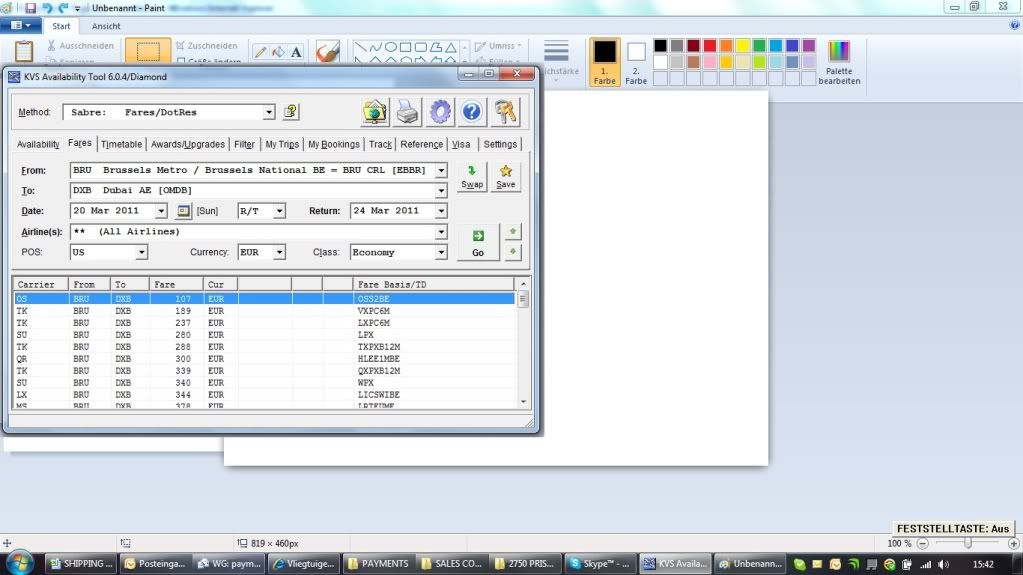The height and width of the screenshot is (575, 1023).
Task: Expand the Class dropdown showing Economy
Action: click(x=441, y=252)
